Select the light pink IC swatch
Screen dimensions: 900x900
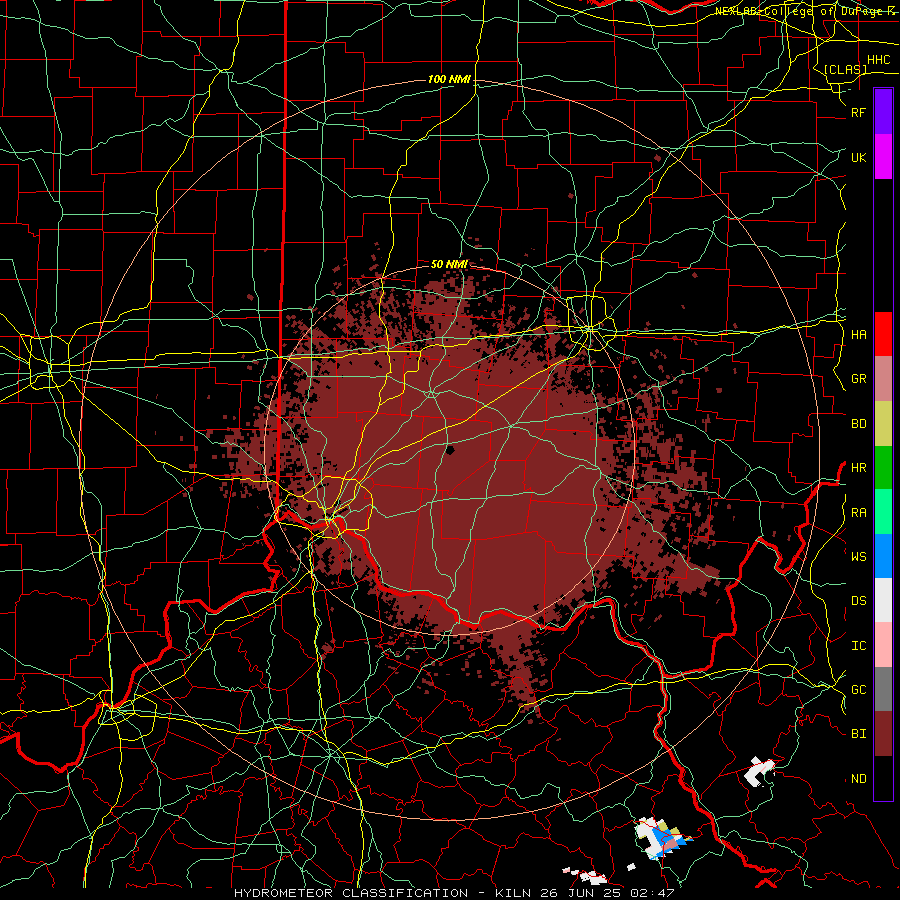click(x=883, y=645)
